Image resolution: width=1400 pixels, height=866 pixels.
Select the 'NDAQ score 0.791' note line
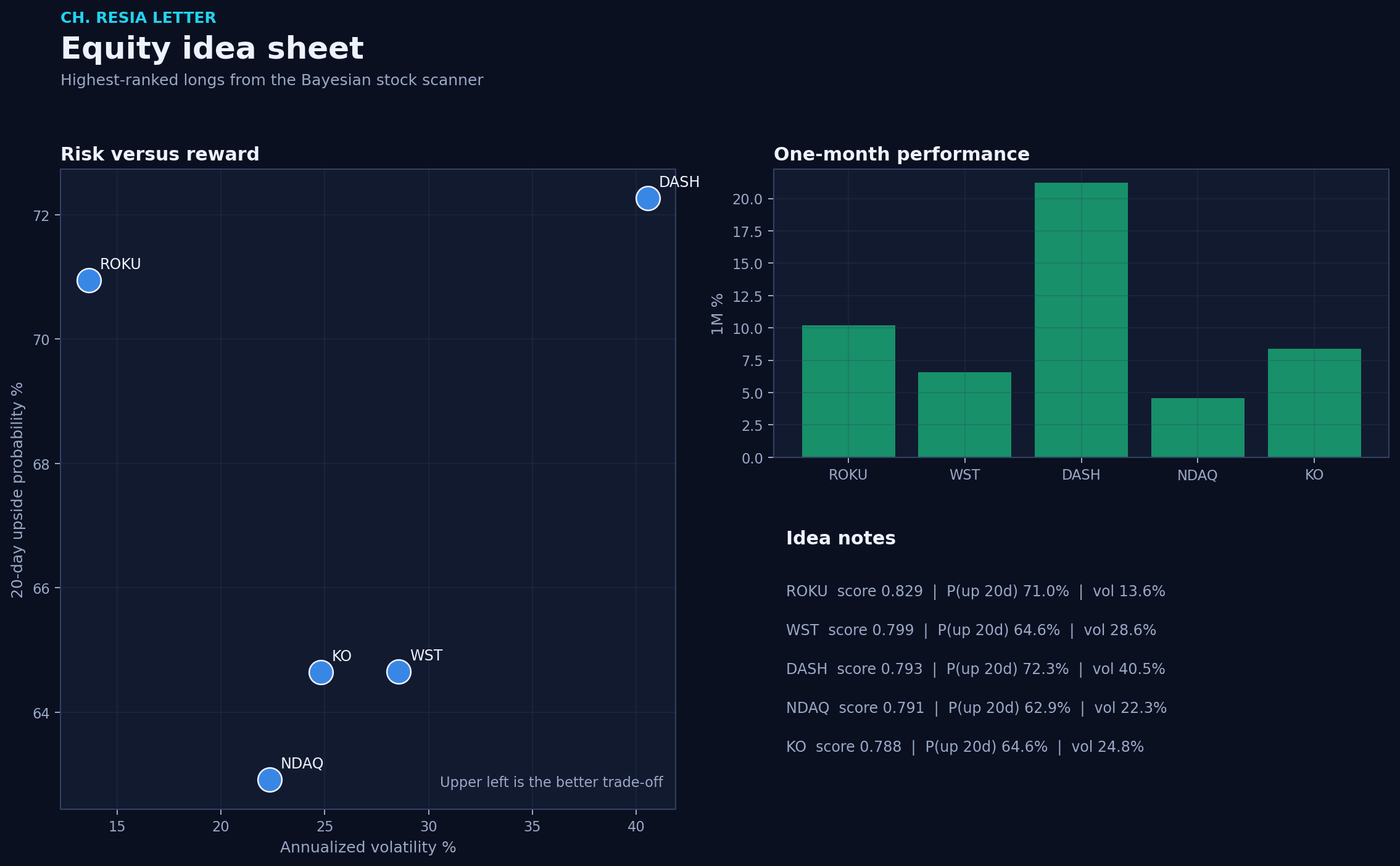(976, 708)
